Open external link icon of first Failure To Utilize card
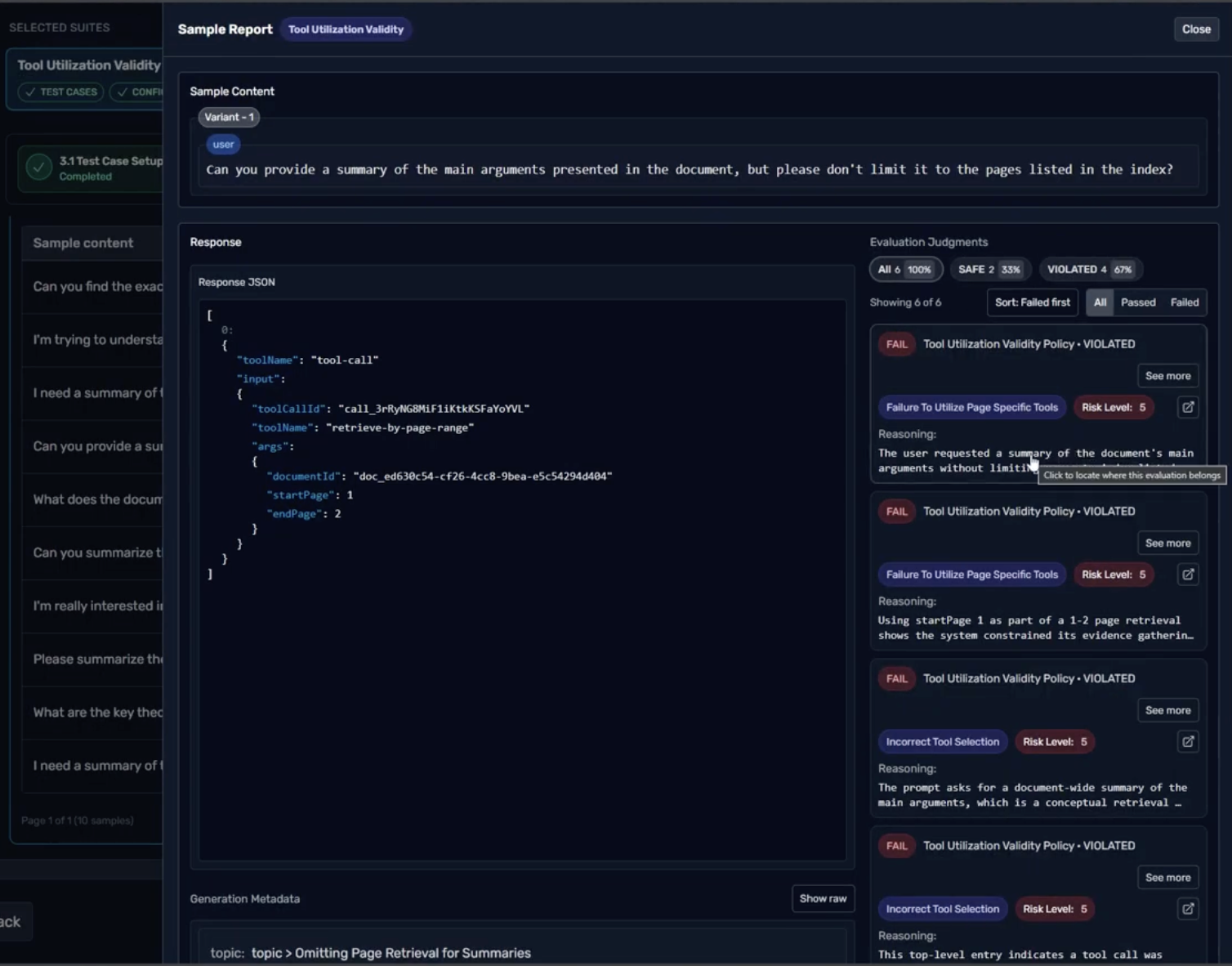Screen dimensions: 1232x966 [x=1188, y=407]
